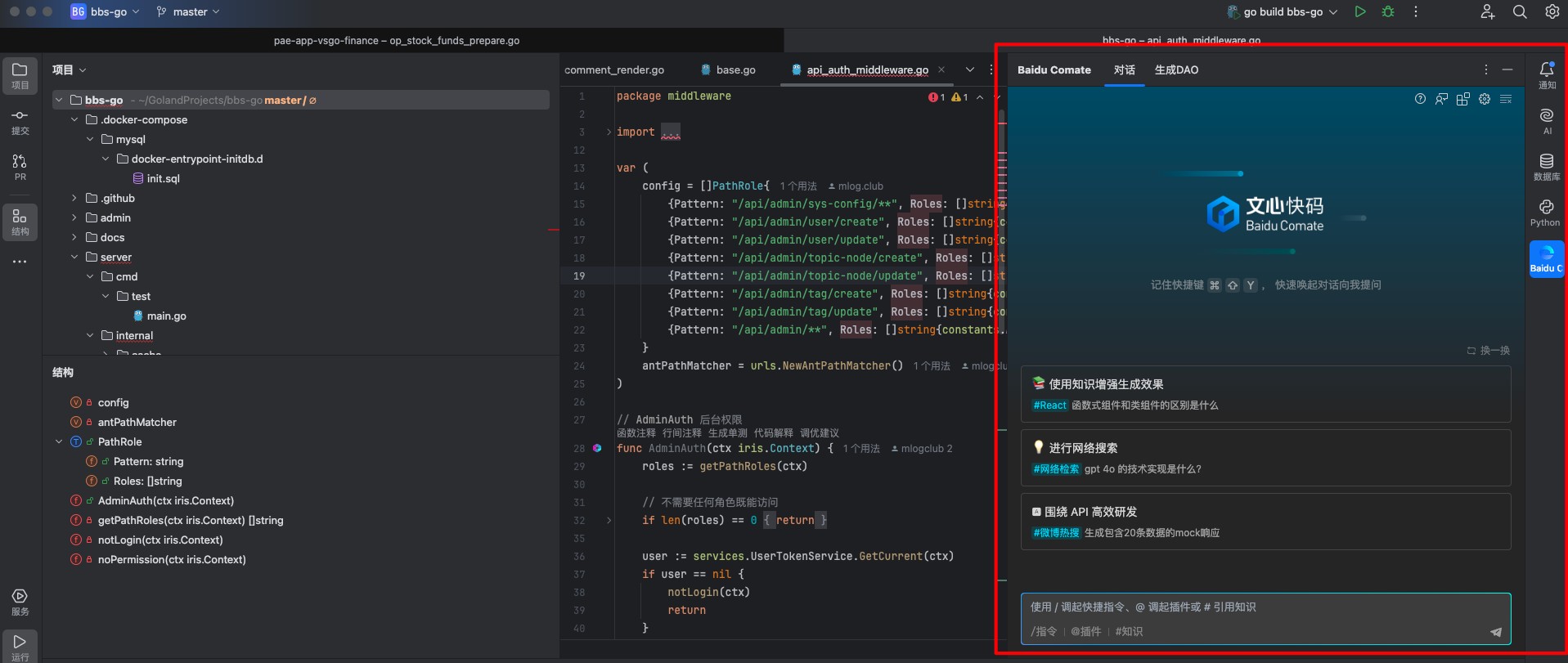The height and width of the screenshot is (663, 1568).
Task: Expand the admin folder
Action: click(x=74, y=217)
